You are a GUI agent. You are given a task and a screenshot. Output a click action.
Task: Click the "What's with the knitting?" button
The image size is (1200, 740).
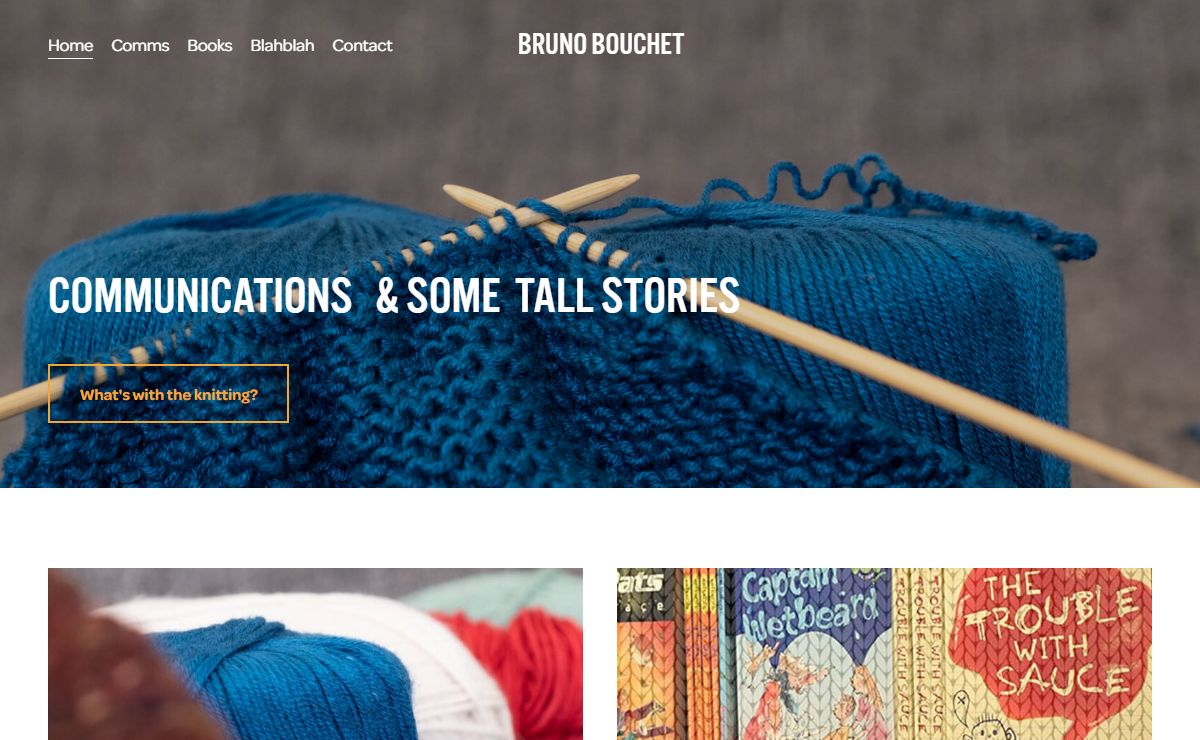coord(168,394)
